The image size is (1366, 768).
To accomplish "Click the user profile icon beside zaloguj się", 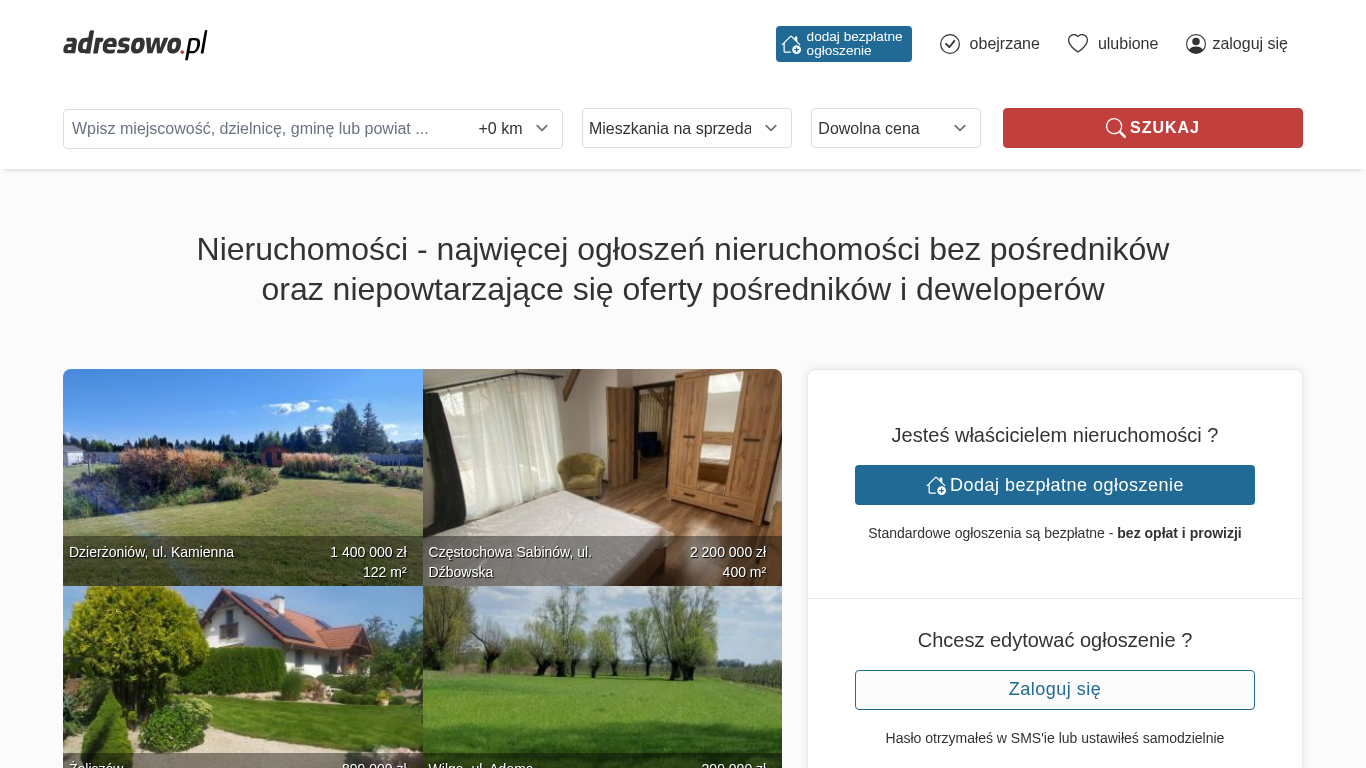I will 1195,44.
